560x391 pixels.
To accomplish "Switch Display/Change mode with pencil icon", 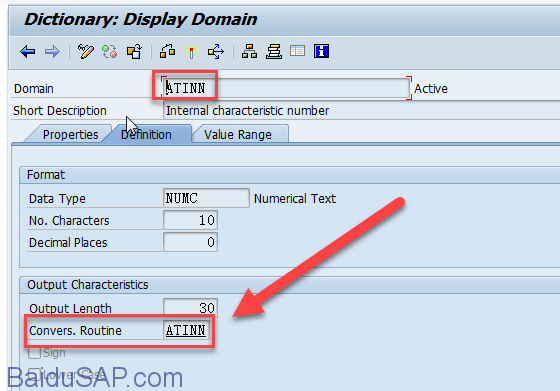I will pyautogui.click(x=85, y=52).
